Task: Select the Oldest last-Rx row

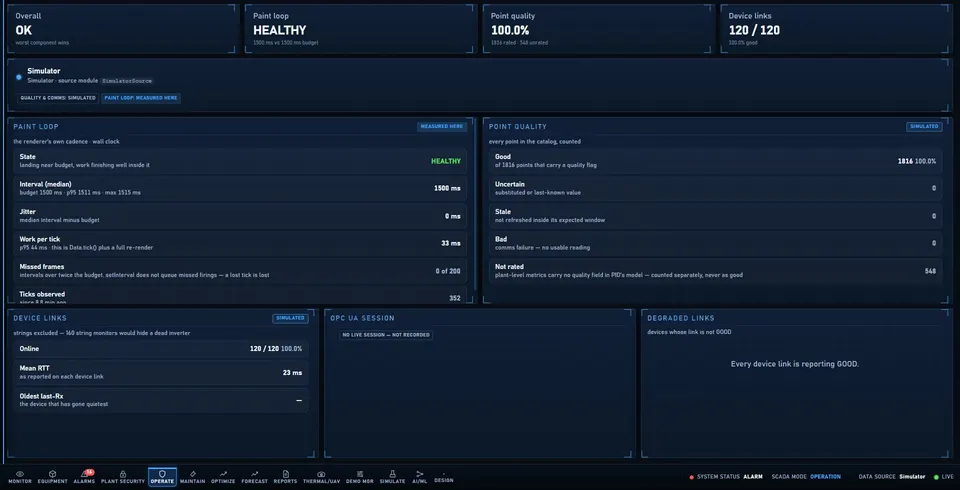Action: [161, 400]
